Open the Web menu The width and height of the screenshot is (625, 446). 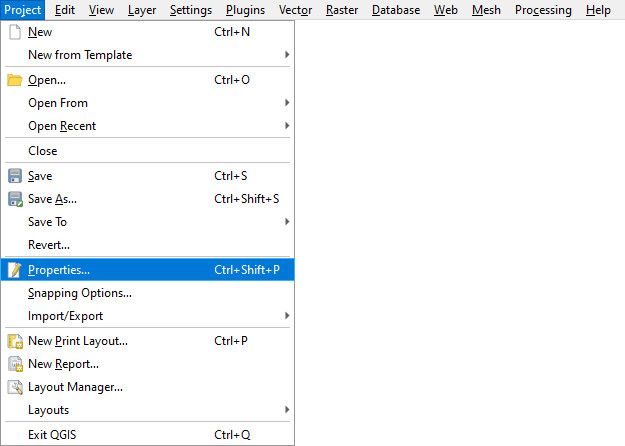coord(446,10)
